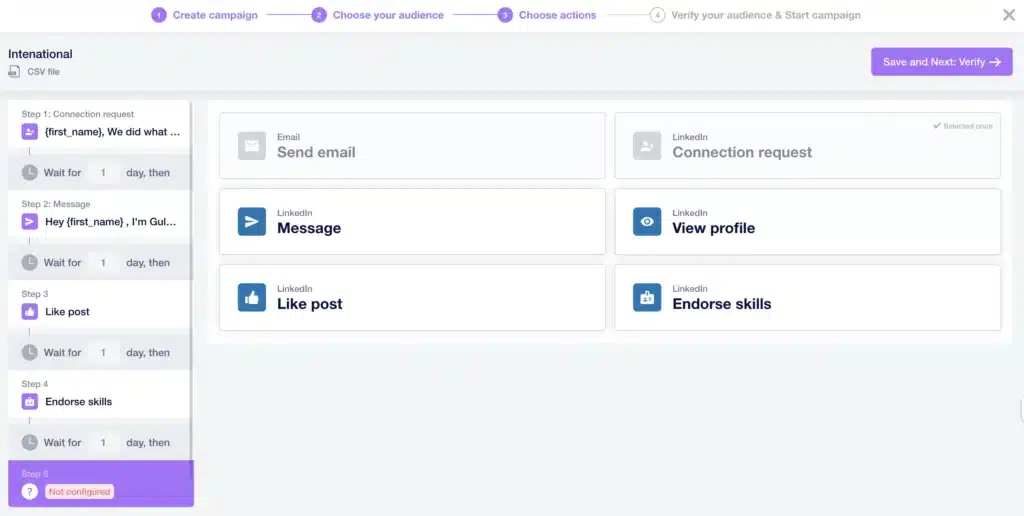Edit wait days field after Step 2
This screenshot has height=516, width=1024.
point(103,263)
